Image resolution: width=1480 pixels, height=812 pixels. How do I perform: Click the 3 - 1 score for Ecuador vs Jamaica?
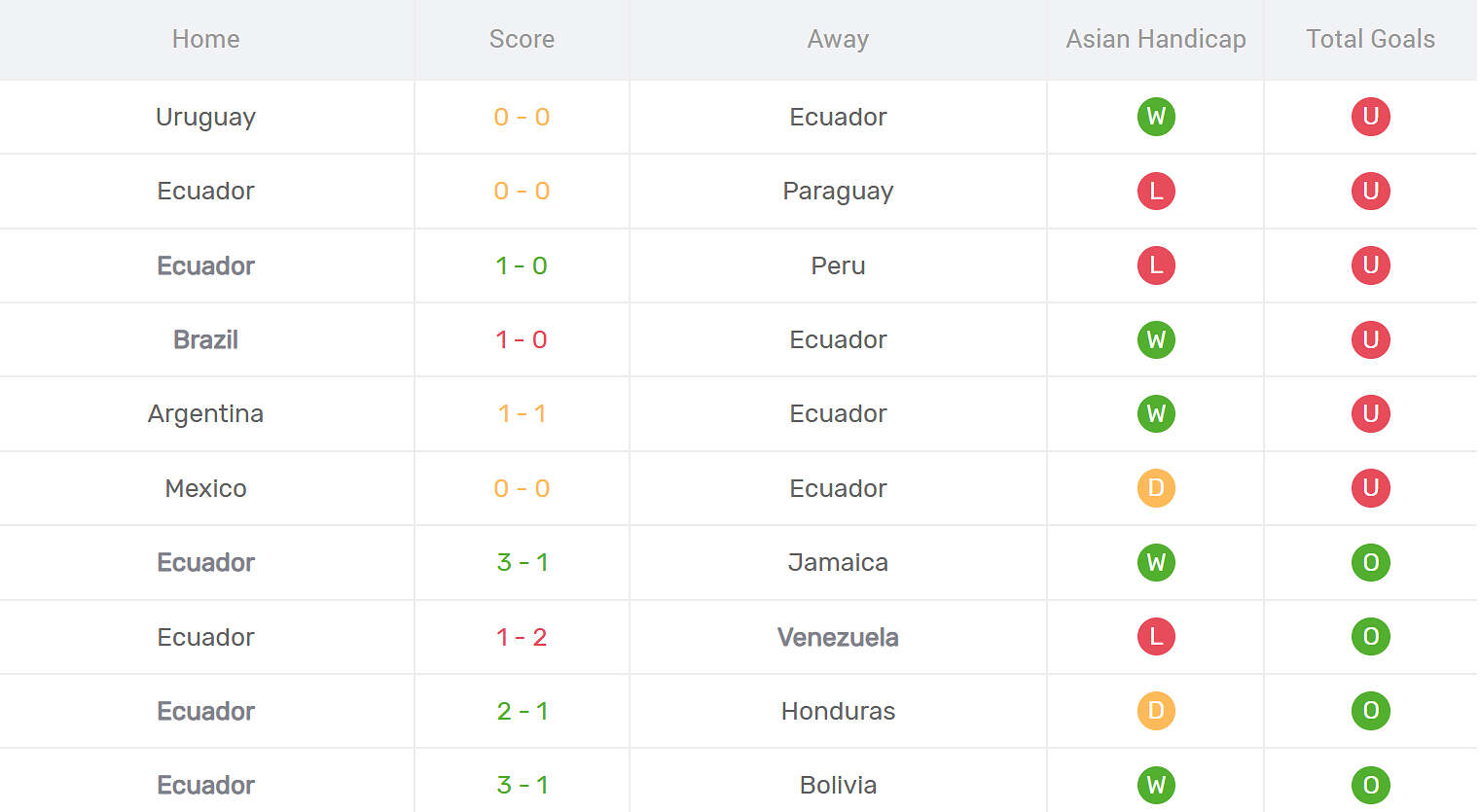point(522,562)
